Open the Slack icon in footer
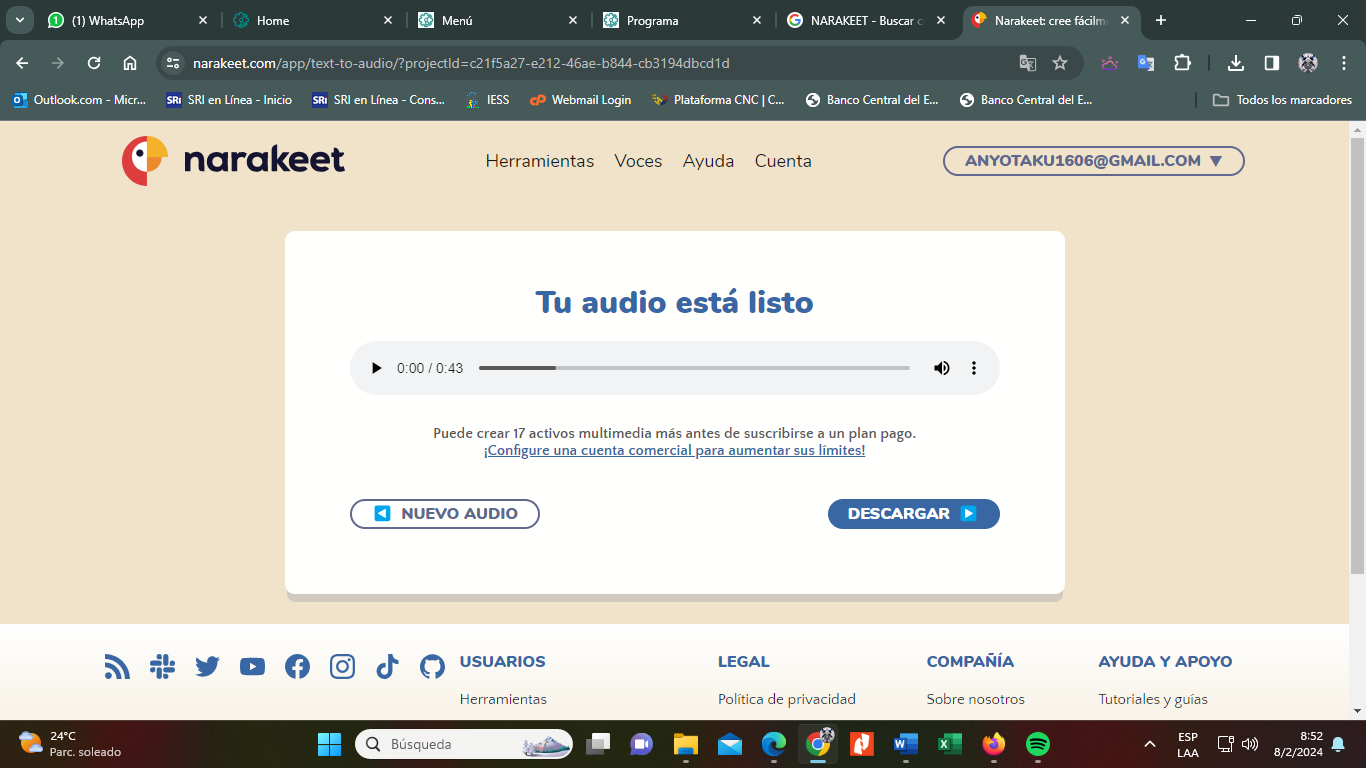 [x=162, y=667]
